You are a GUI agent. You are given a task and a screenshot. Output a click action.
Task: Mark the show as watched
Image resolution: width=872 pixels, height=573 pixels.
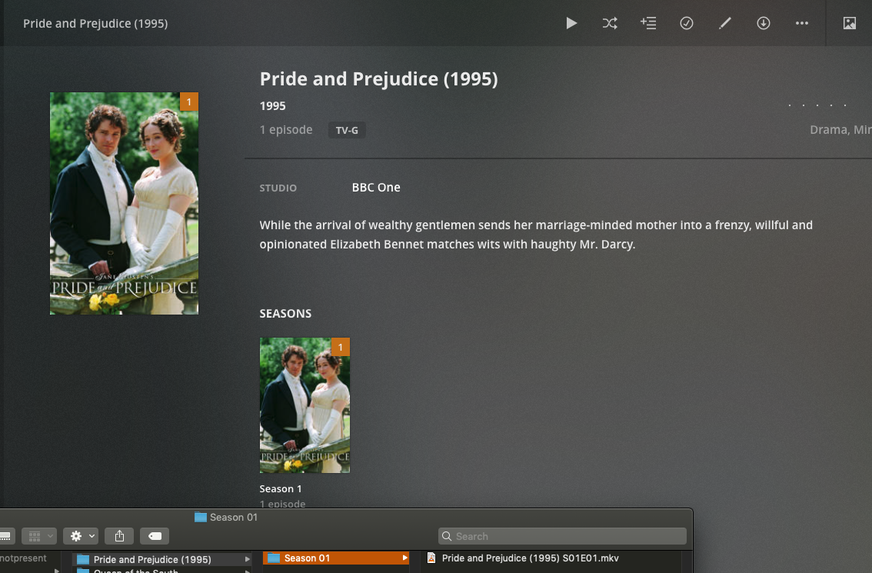[x=686, y=23]
